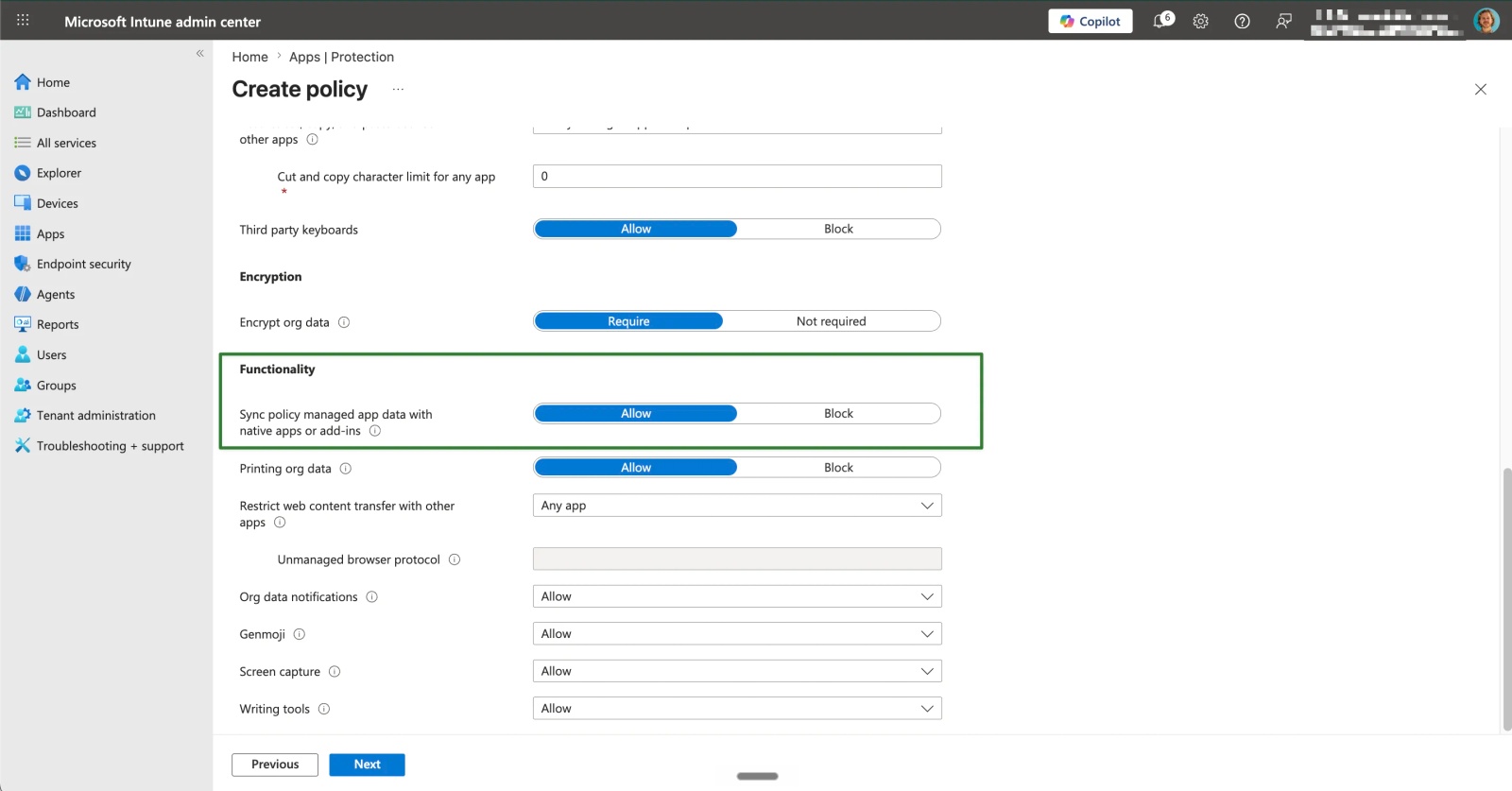
Task: Open the Genmoji dropdown
Action: coord(737,634)
